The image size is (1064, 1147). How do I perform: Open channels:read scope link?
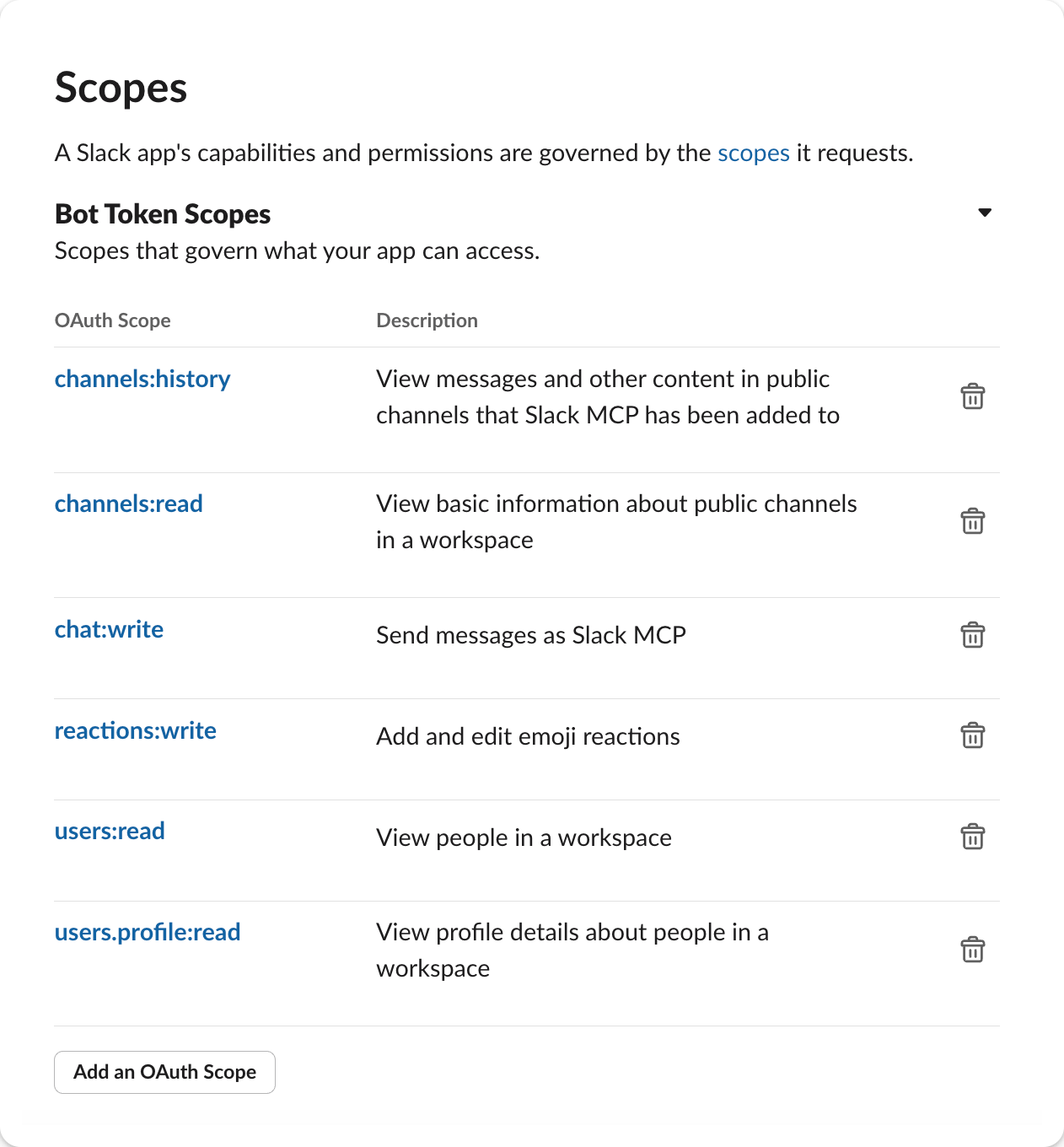[x=128, y=504]
